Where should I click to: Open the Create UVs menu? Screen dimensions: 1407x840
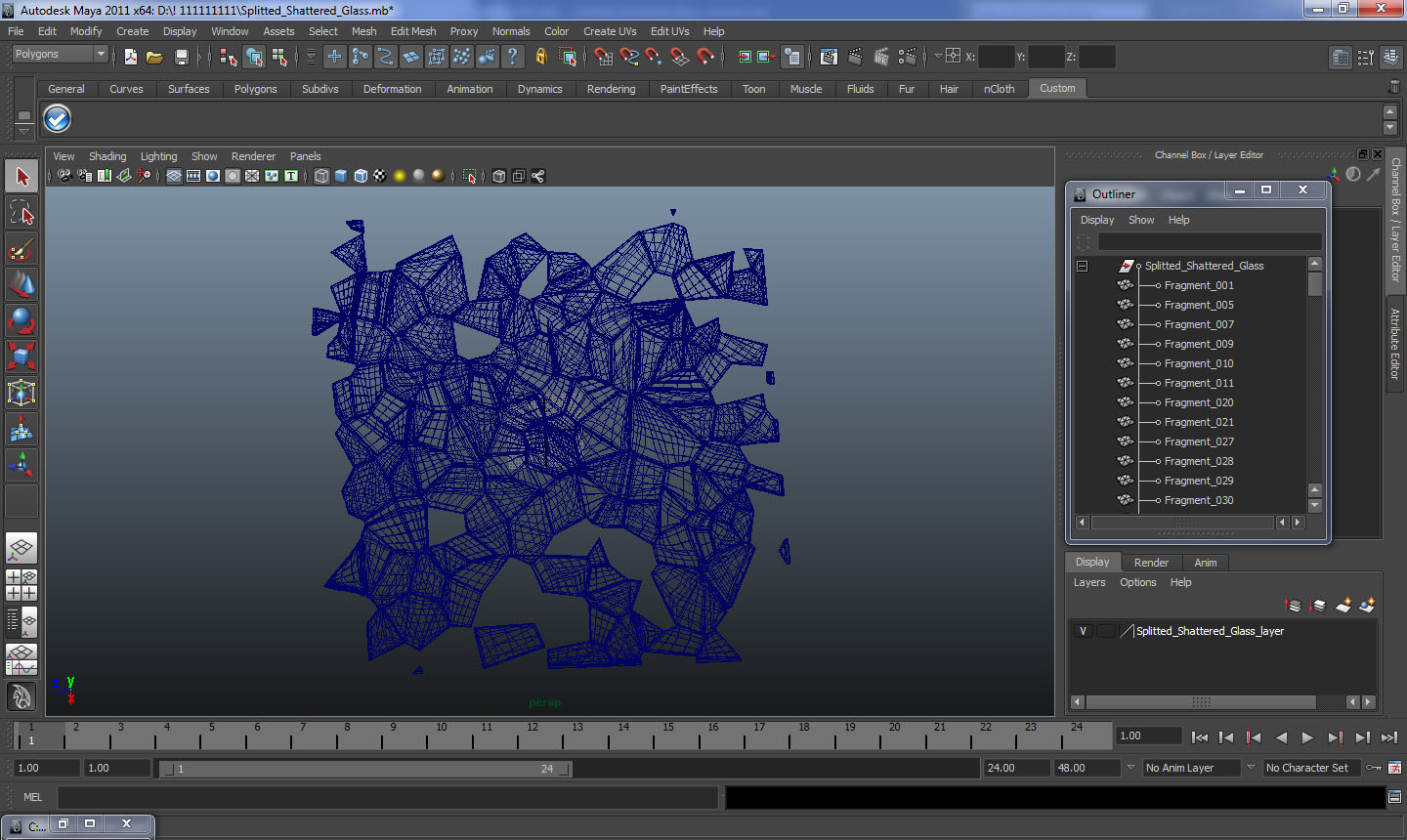(x=610, y=31)
